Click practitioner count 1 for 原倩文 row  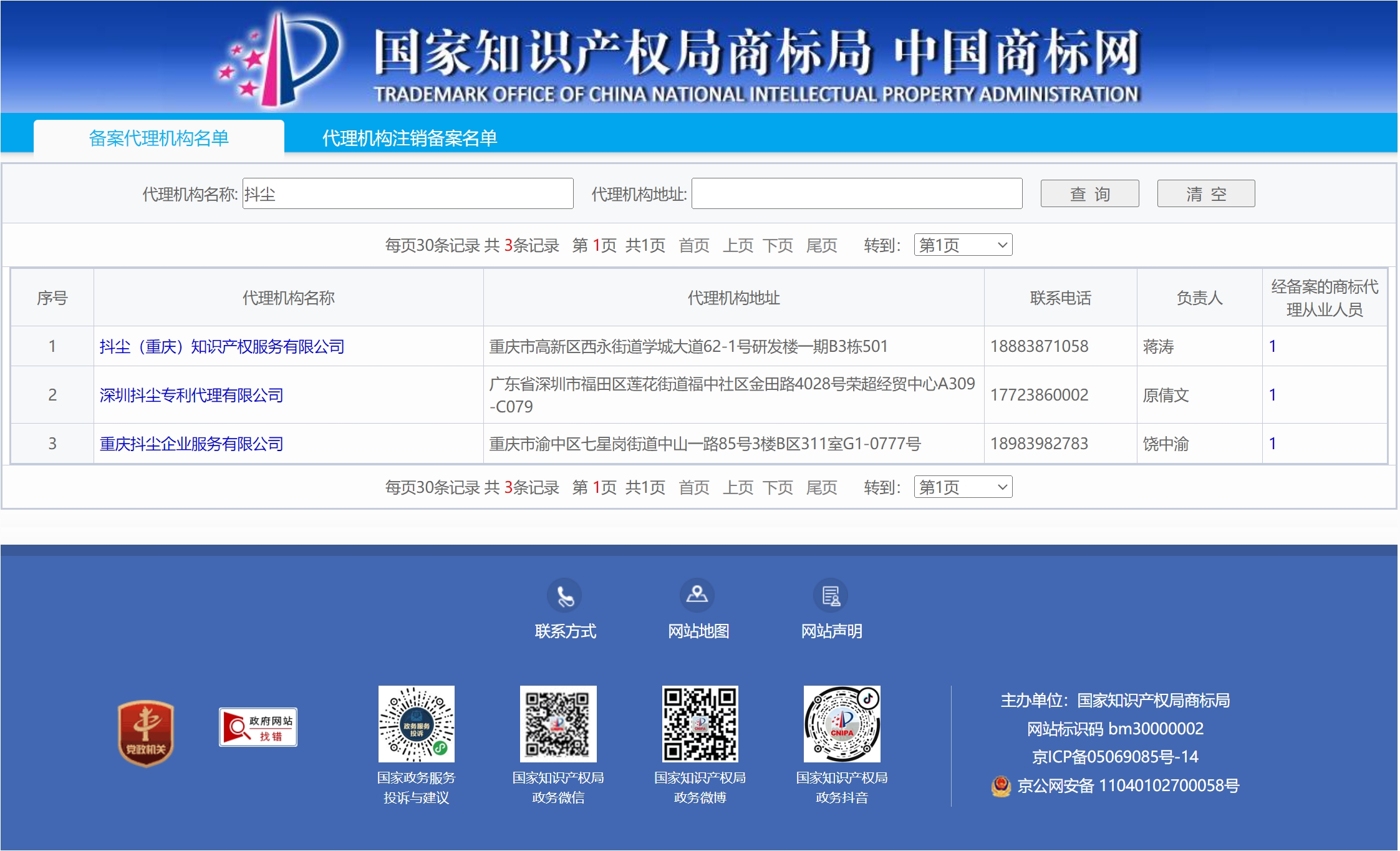[x=1272, y=395]
